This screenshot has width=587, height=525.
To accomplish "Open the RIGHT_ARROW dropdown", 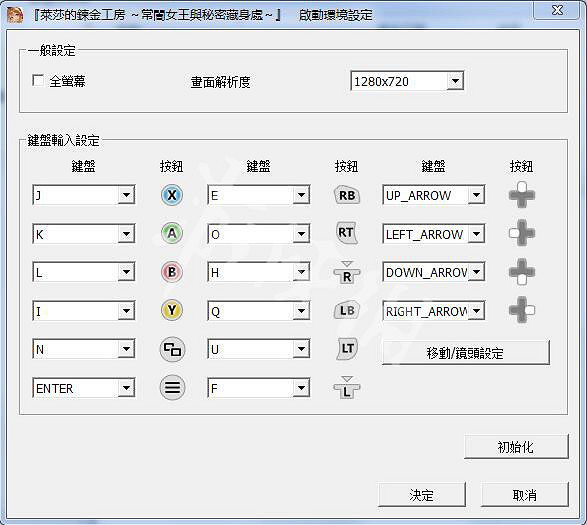I will [x=434, y=311].
